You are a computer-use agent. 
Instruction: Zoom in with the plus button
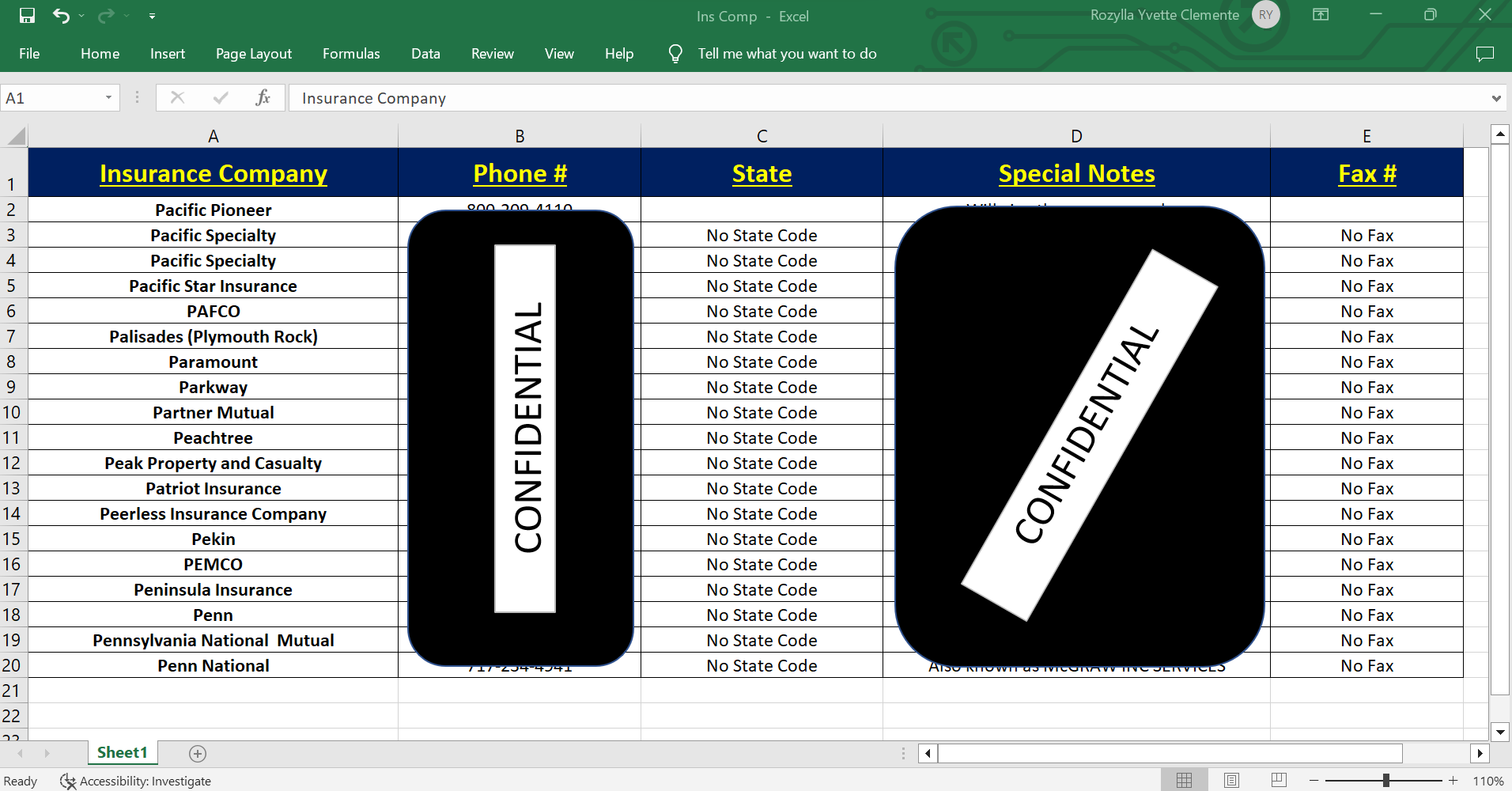pyautogui.click(x=1453, y=780)
